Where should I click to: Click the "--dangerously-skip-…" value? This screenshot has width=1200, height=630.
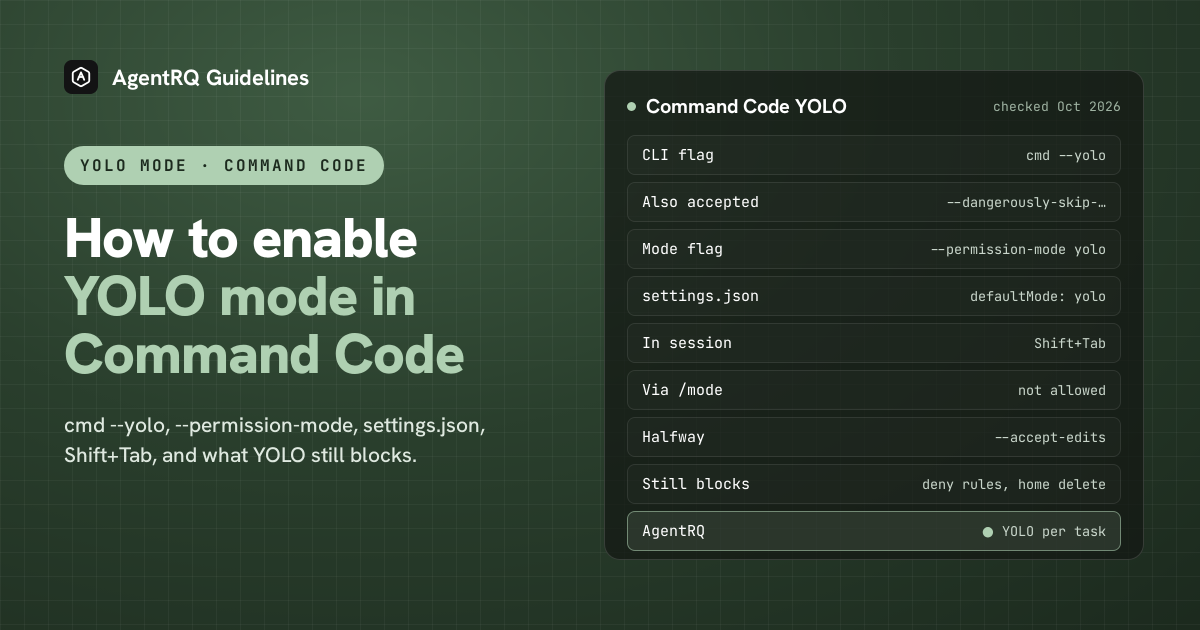(x=1026, y=202)
